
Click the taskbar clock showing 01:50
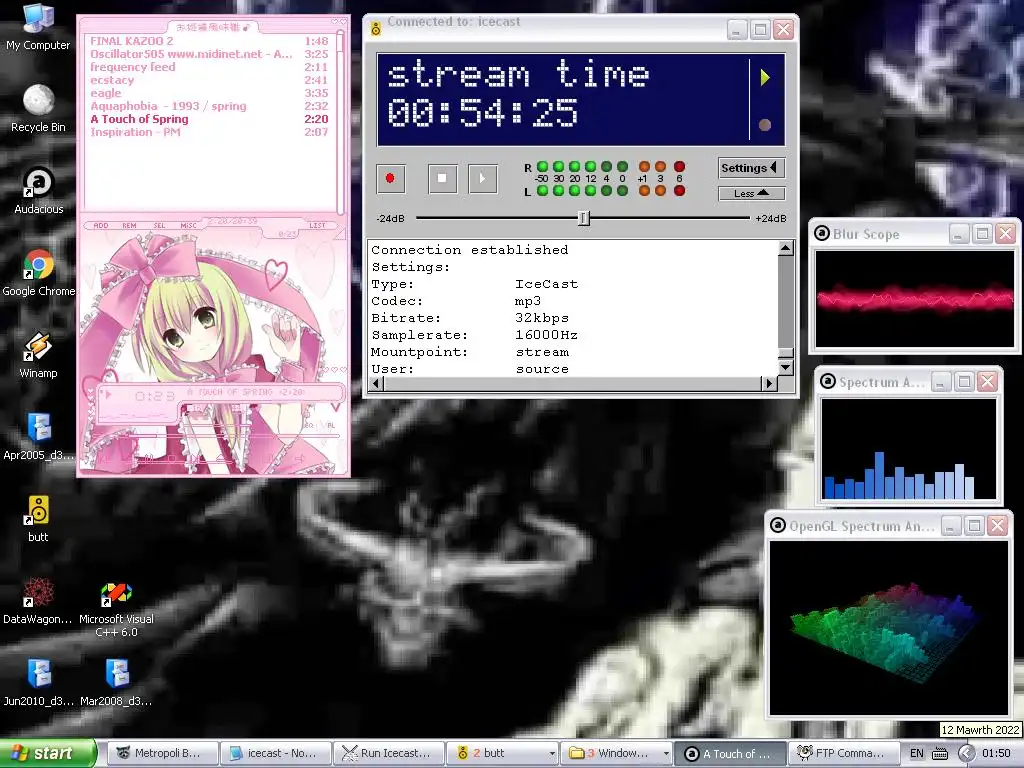pyautogui.click(x=997, y=753)
